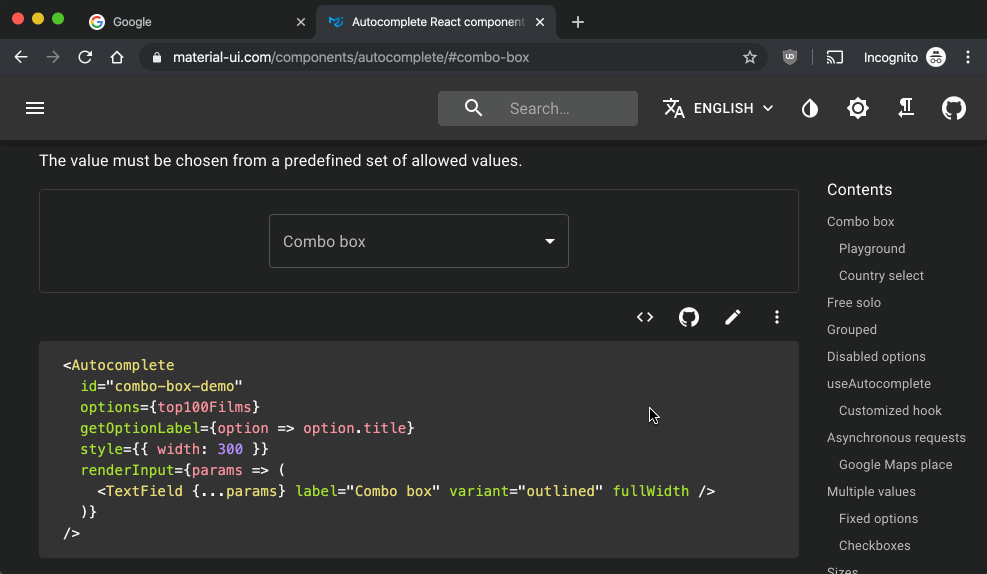Jump to Customized hook section
The image size is (987, 574).
890,411
